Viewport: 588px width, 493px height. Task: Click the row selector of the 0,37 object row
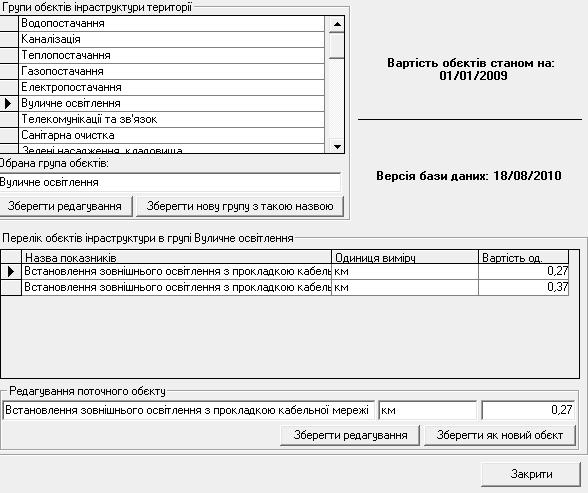11,288
